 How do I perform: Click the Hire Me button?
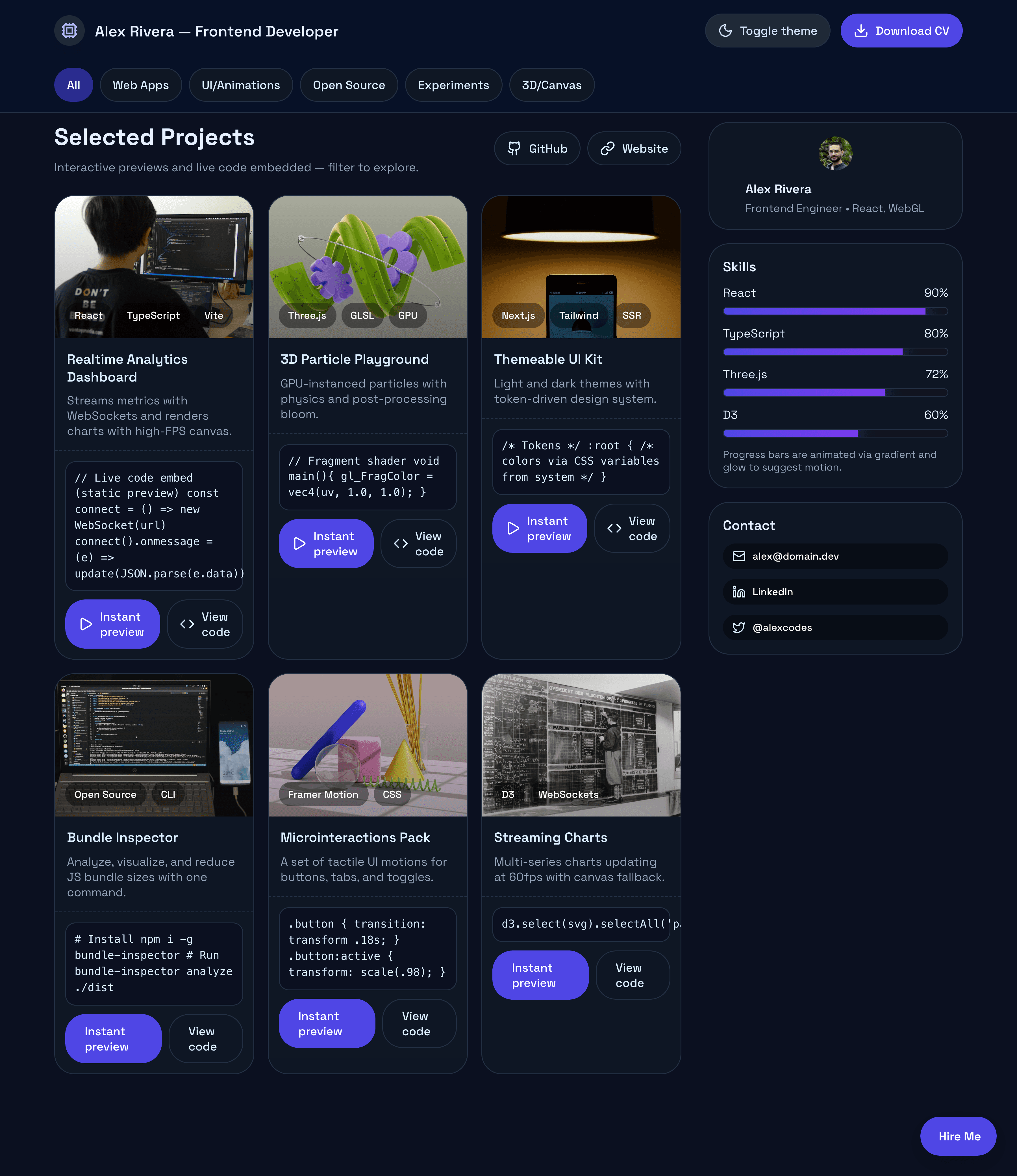coord(959,1137)
